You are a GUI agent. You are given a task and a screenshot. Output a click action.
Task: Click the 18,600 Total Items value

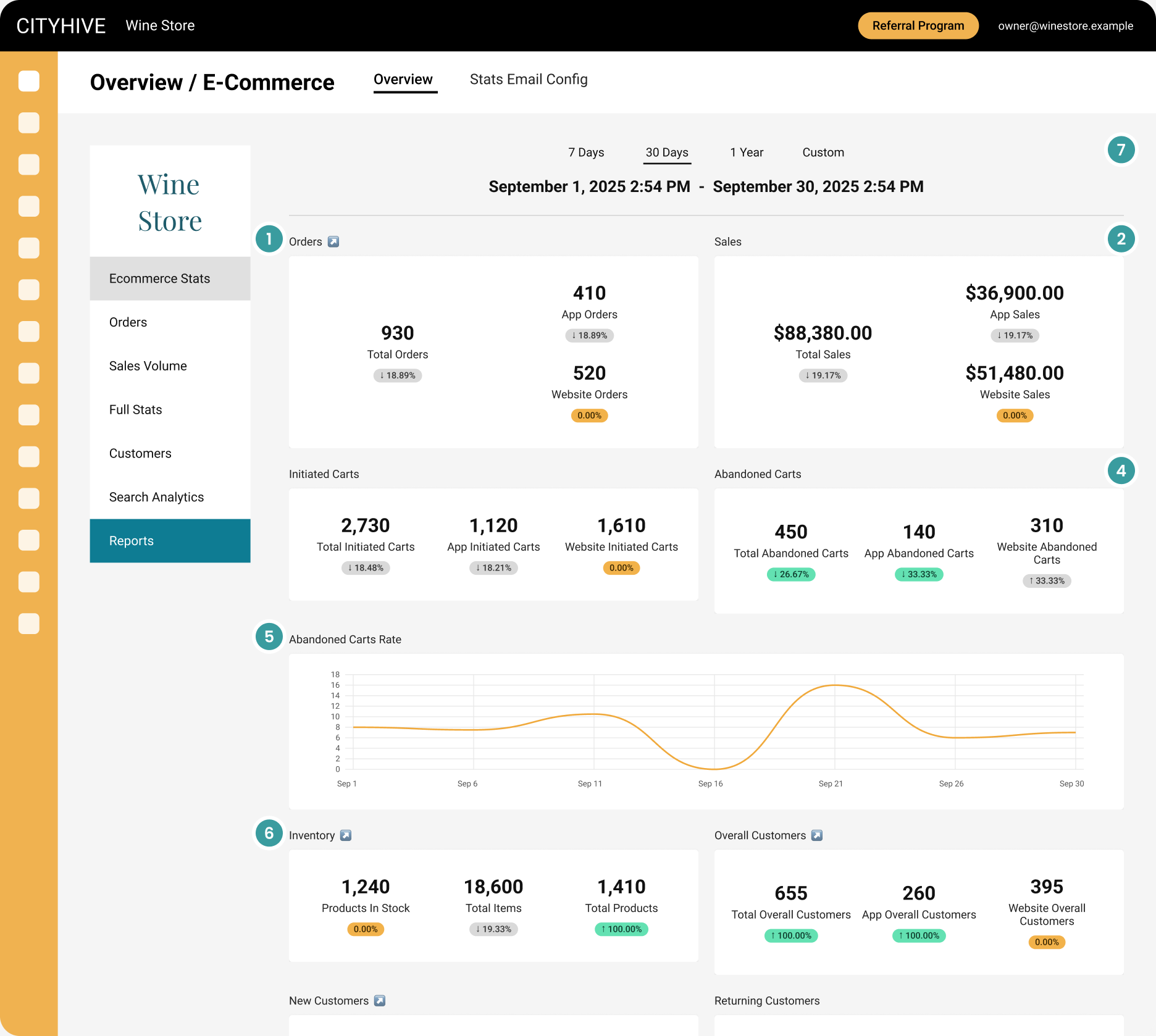click(x=493, y=887)
